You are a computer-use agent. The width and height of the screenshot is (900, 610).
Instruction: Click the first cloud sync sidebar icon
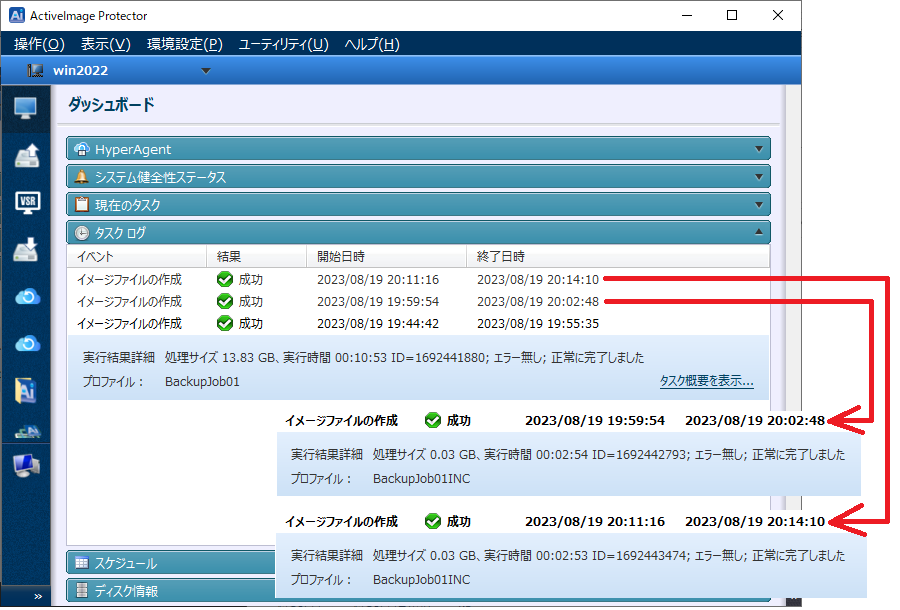pos(27,297)
